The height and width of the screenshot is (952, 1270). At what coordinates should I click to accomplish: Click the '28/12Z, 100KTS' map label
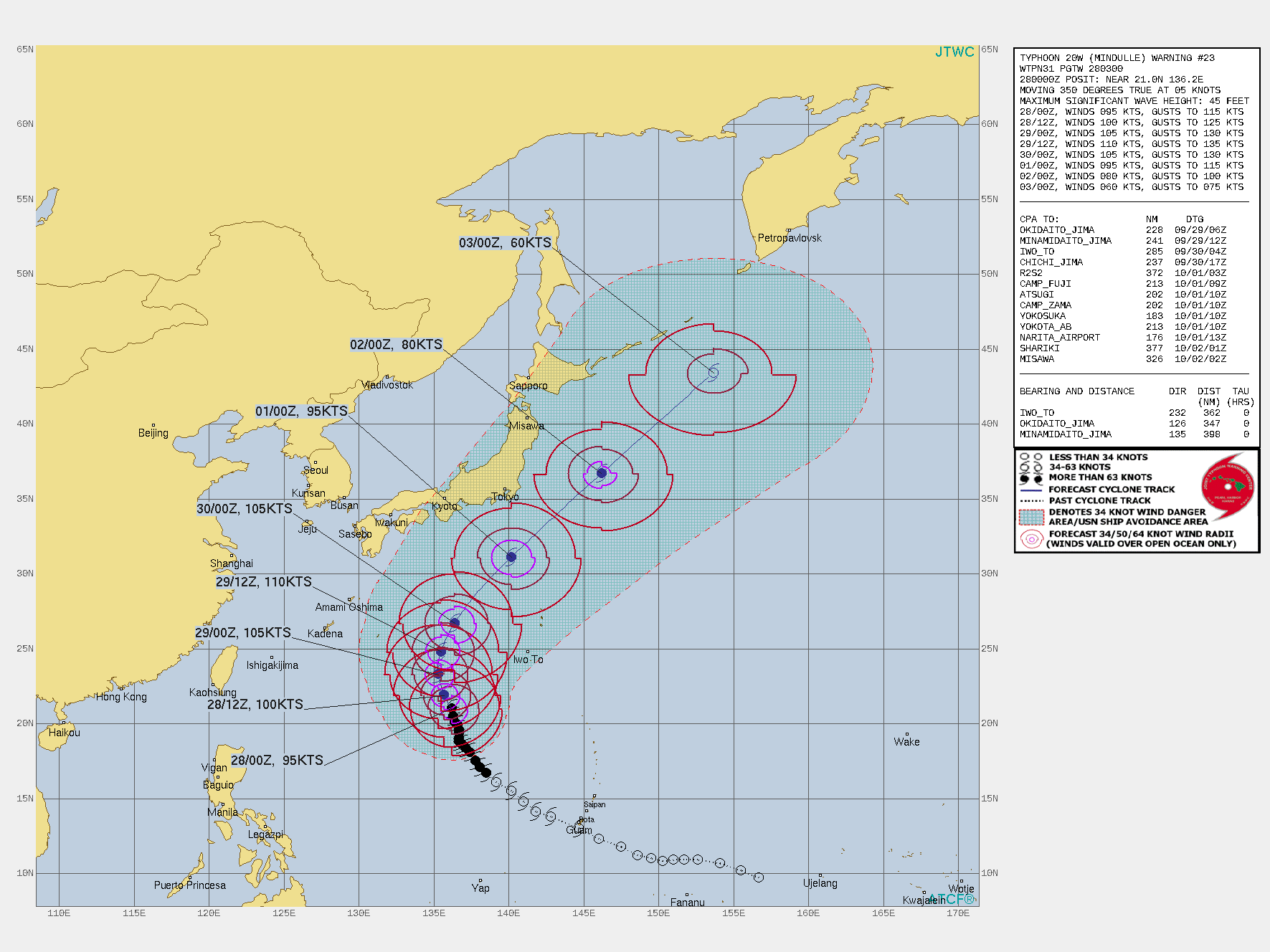255,705
